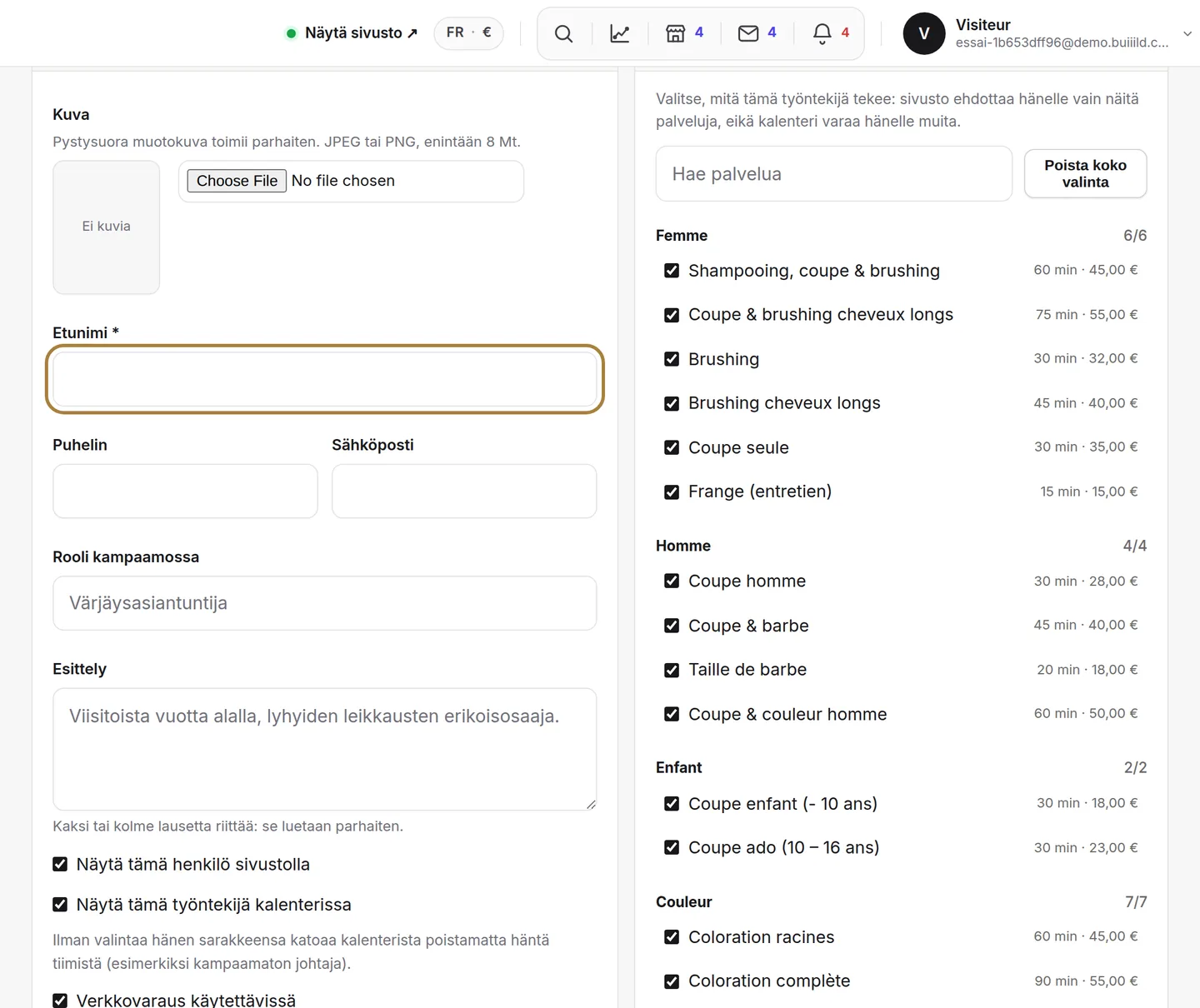Toggle the Coupe seule checkbox
The image size is (1200, 1008).
[x=672, y=447]
